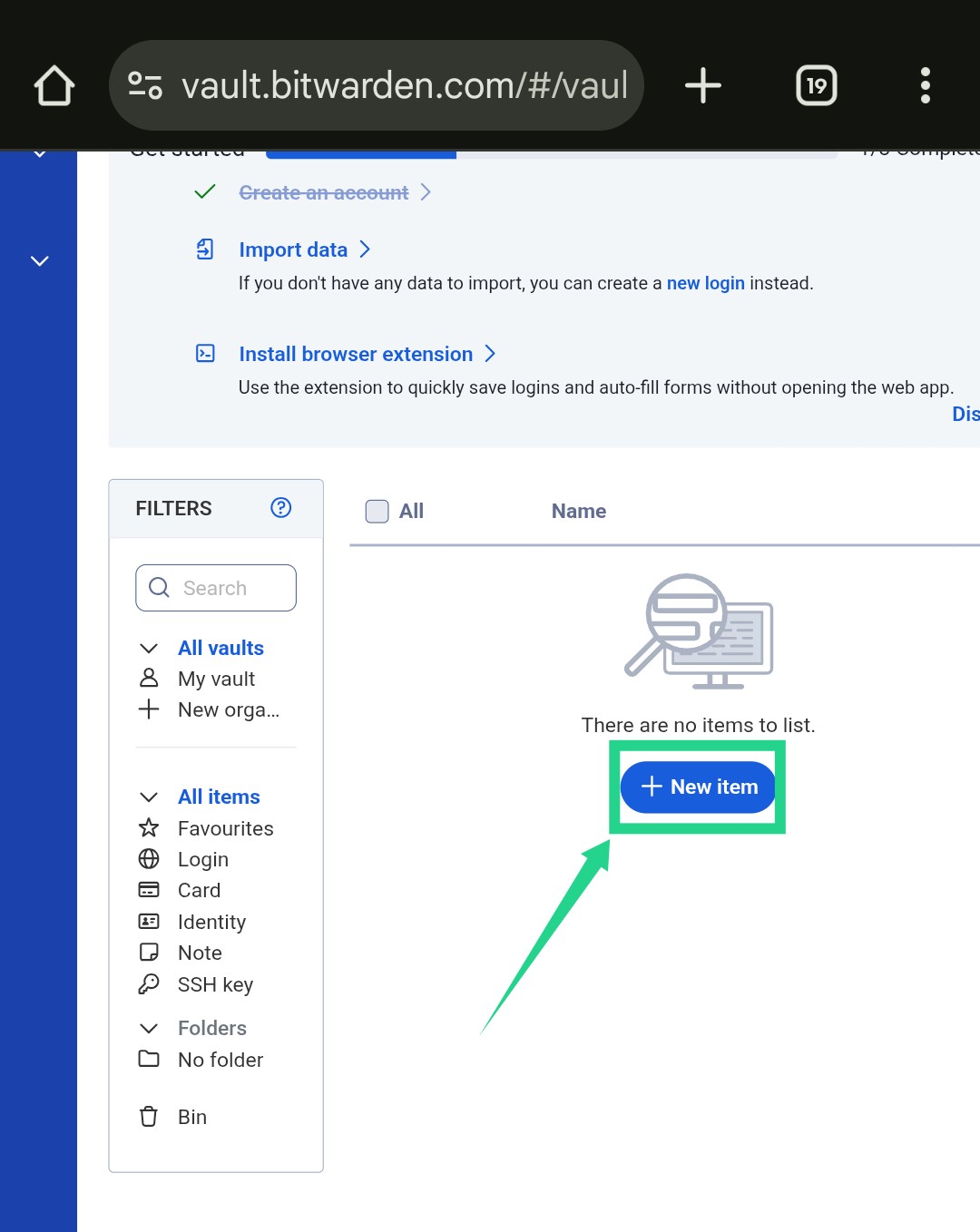
Task: Click the Filters help question mark icon
Action: click(x=281, y=508)
